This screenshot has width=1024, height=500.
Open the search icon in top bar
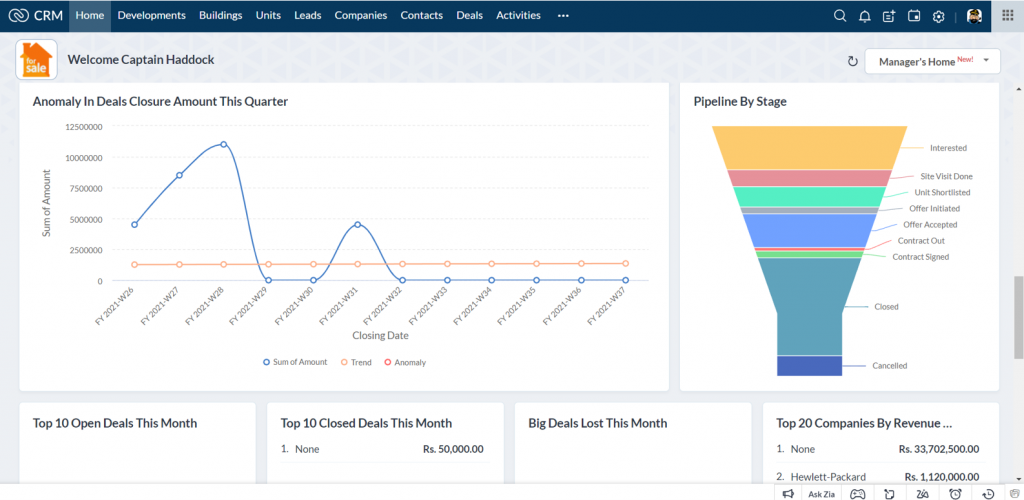(x=840, y=16)
